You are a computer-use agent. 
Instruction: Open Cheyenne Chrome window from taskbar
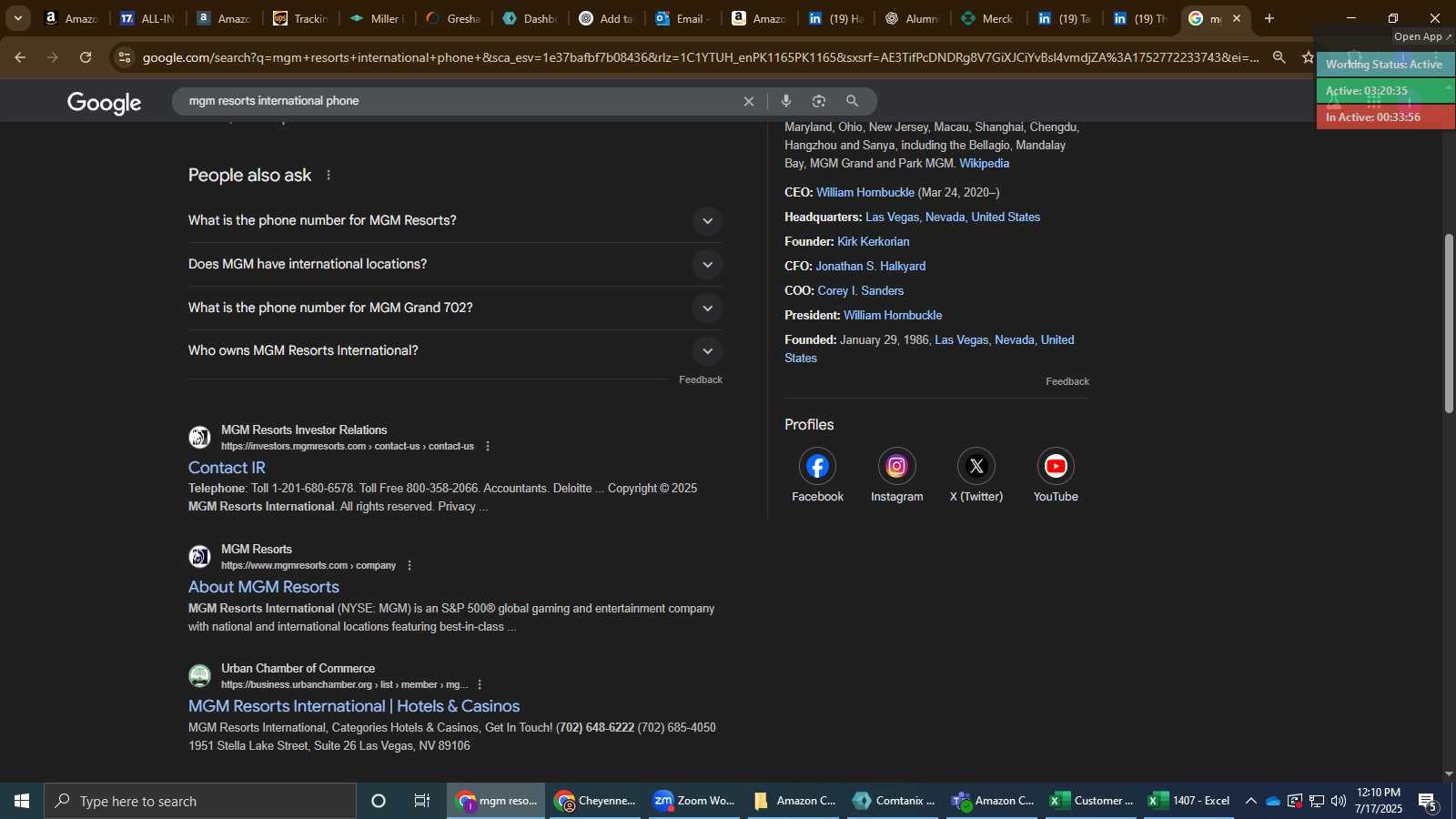pos(595,801)
